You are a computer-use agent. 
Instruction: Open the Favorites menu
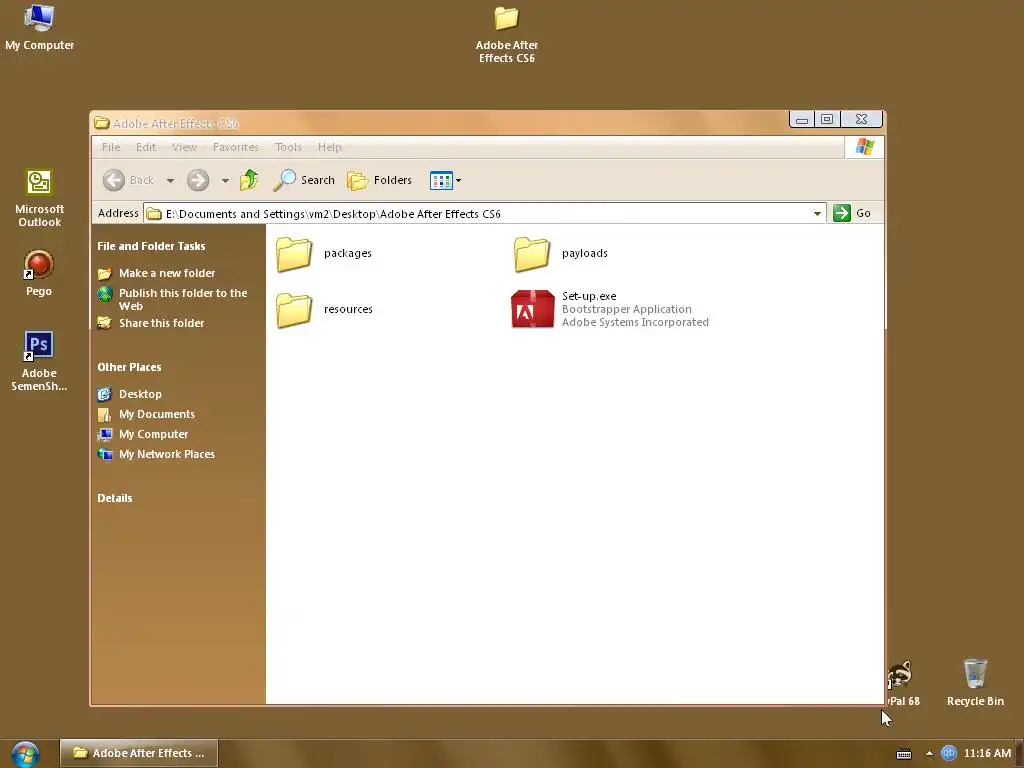pyautogui.click(x=236, y=147)
